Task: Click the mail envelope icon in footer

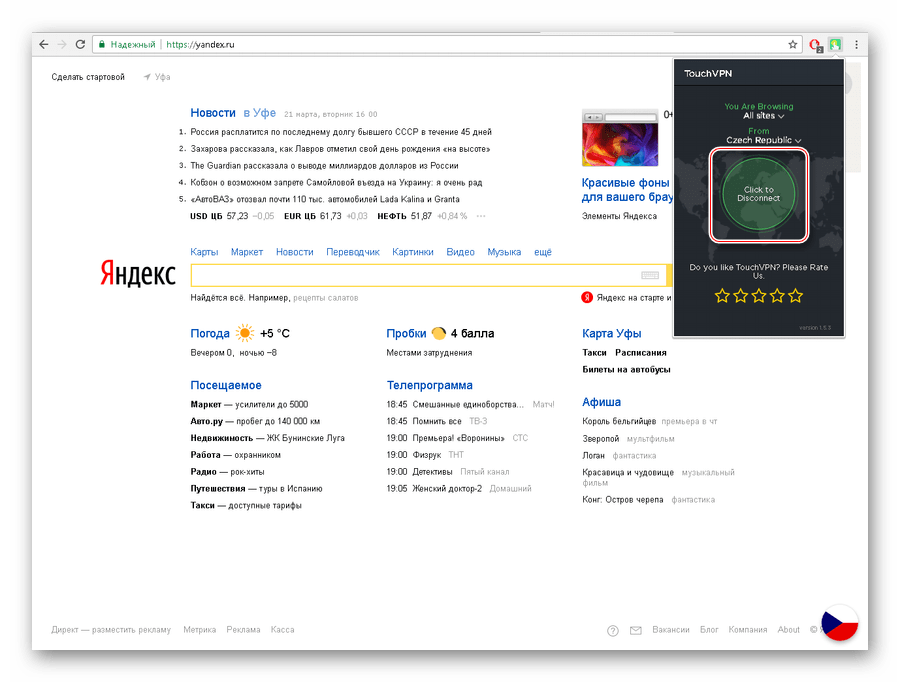Action: click(x=635, y=630)
